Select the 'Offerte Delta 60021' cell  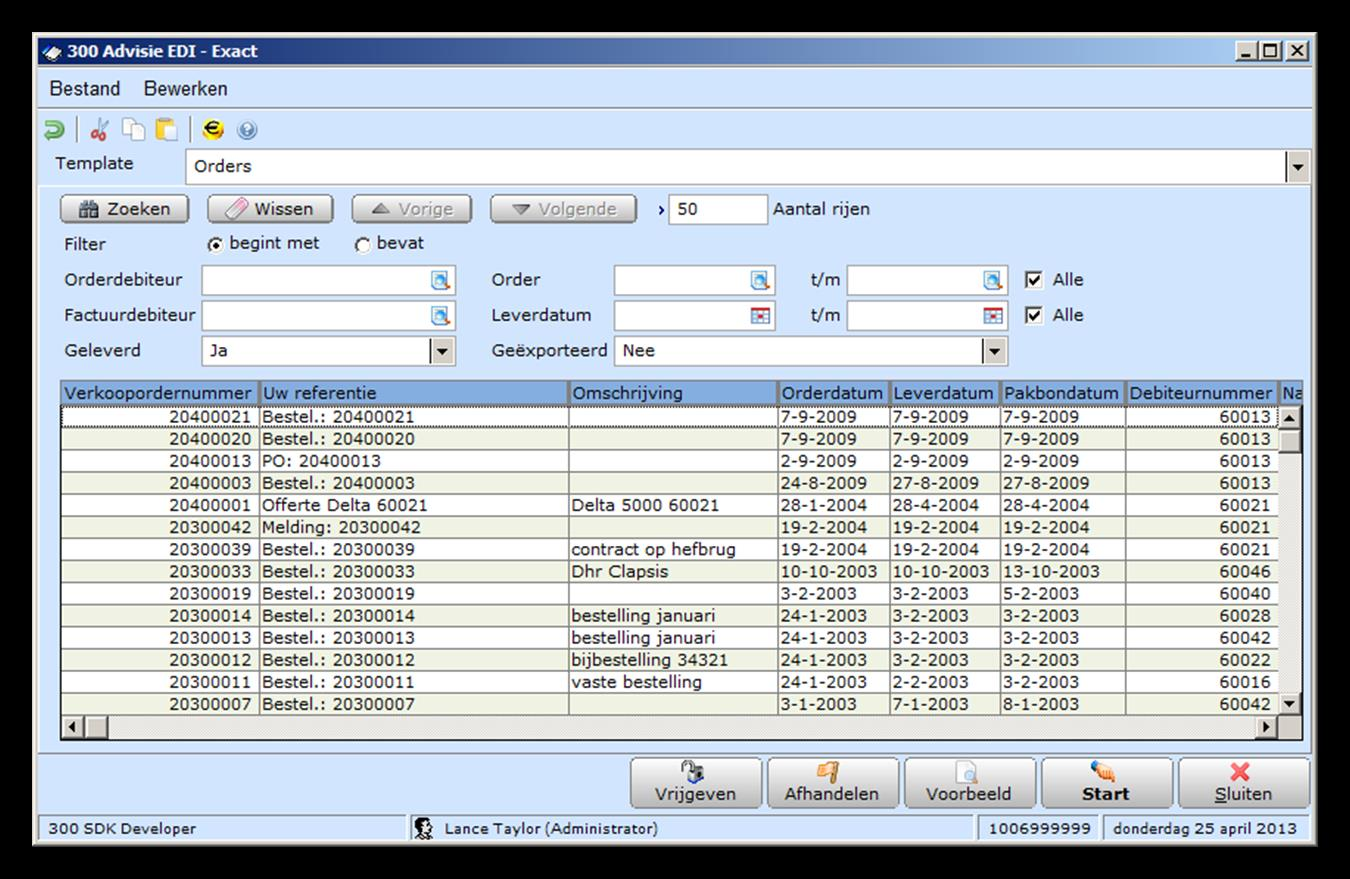coord(414,505)
